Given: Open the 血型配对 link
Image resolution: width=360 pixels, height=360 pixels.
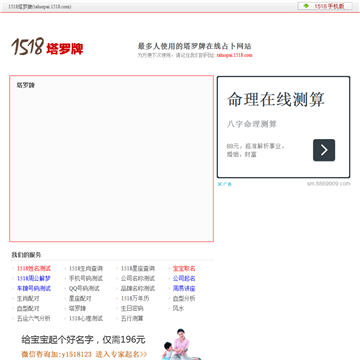Looking at the screenshot, I should [x=28, y=308].
